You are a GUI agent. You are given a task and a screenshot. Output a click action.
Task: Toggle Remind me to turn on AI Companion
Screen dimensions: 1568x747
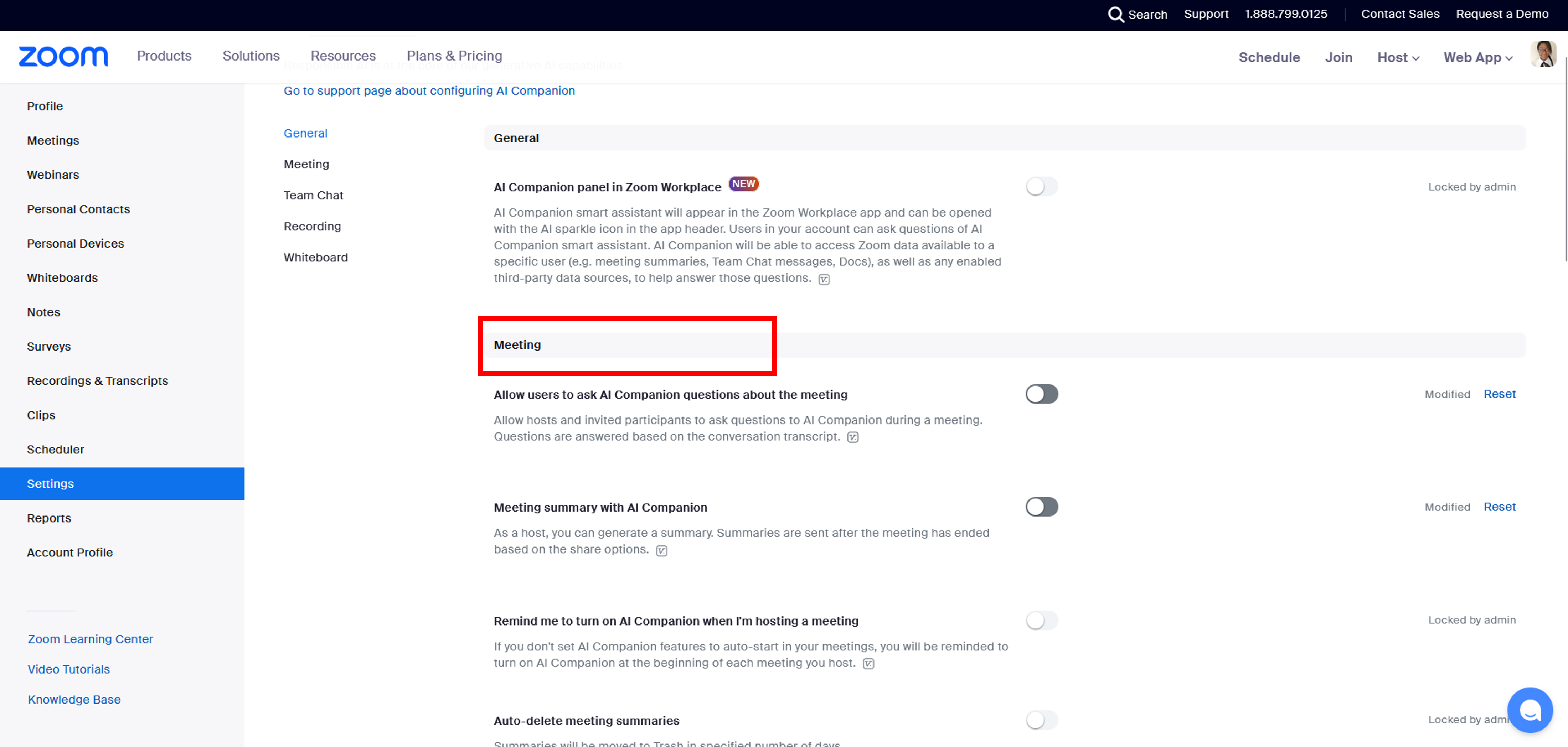click(1042, 620)
